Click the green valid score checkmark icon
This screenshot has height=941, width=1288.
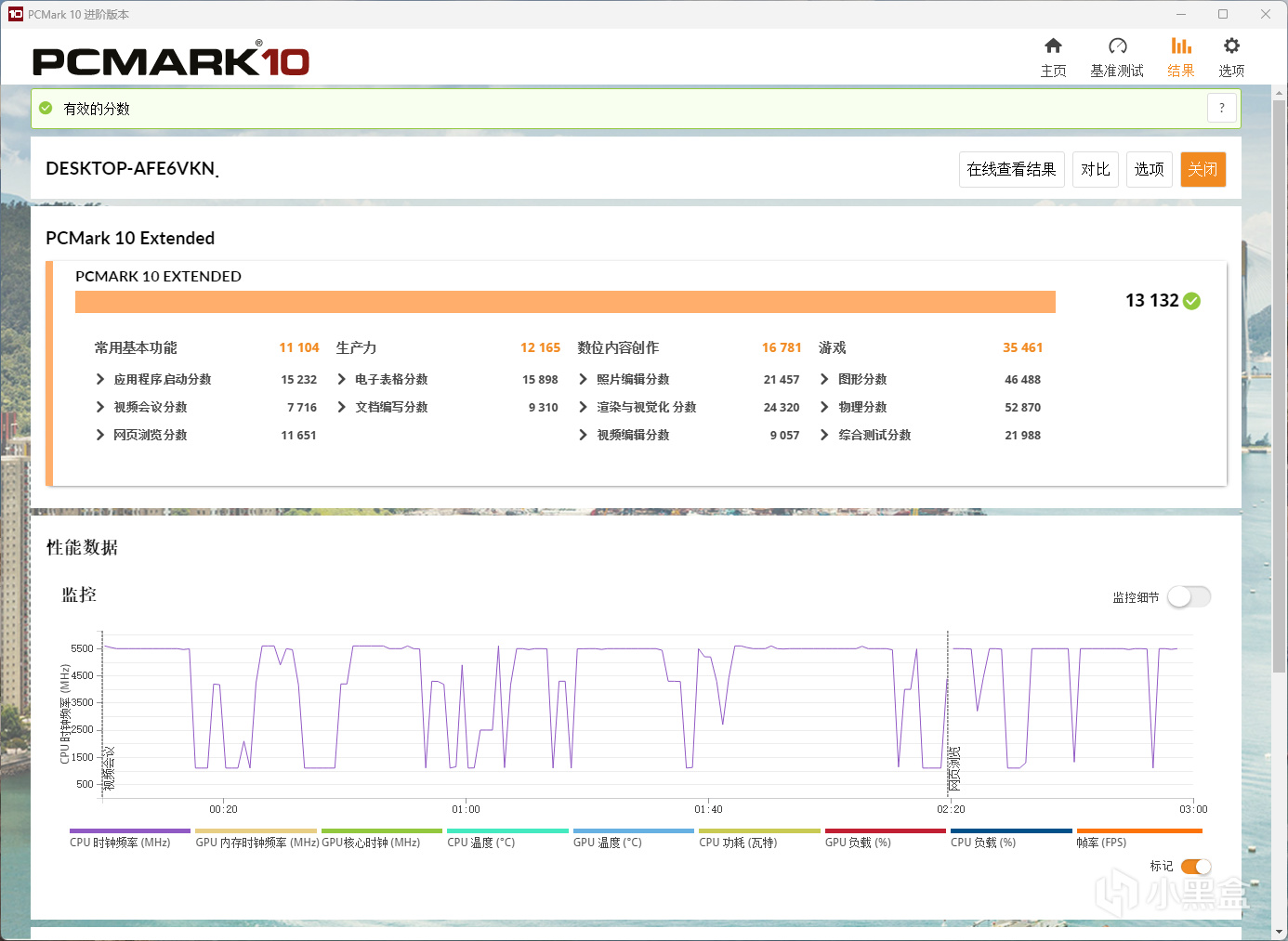point(46,109)
